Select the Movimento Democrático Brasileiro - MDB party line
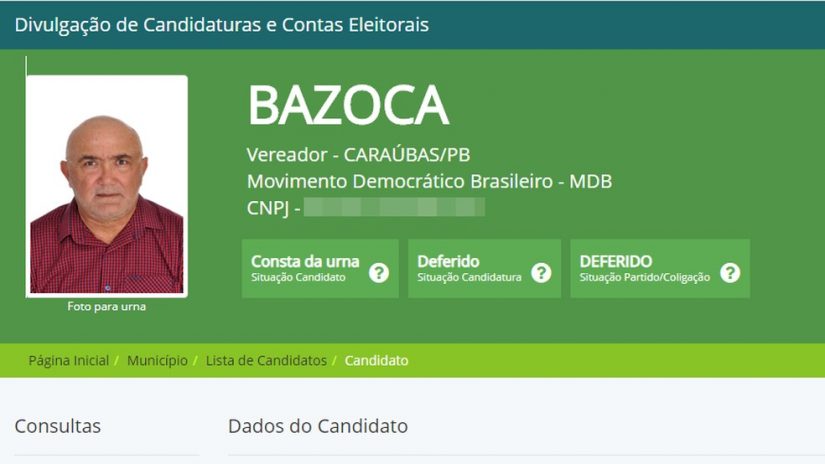Viewport: 825px width, 464px height. coord(429,181)
